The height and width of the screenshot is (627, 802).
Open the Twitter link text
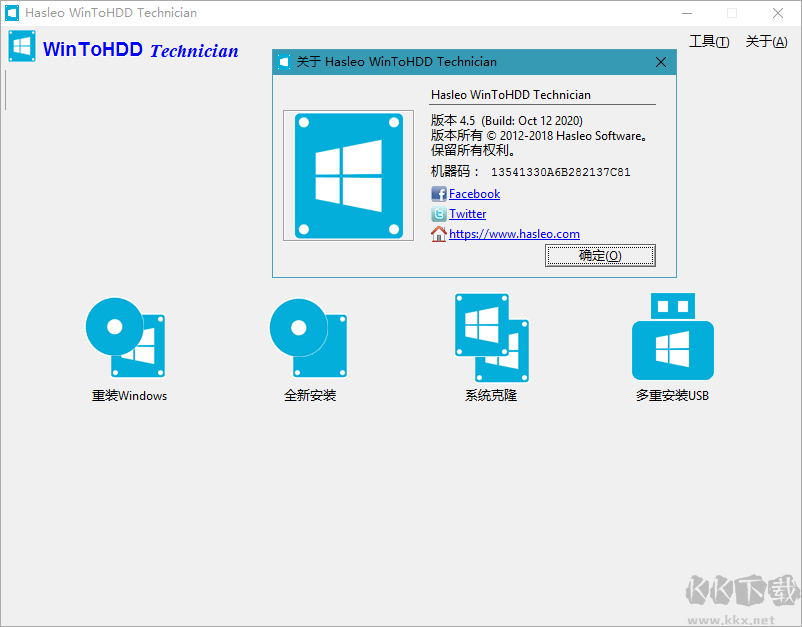468,214
